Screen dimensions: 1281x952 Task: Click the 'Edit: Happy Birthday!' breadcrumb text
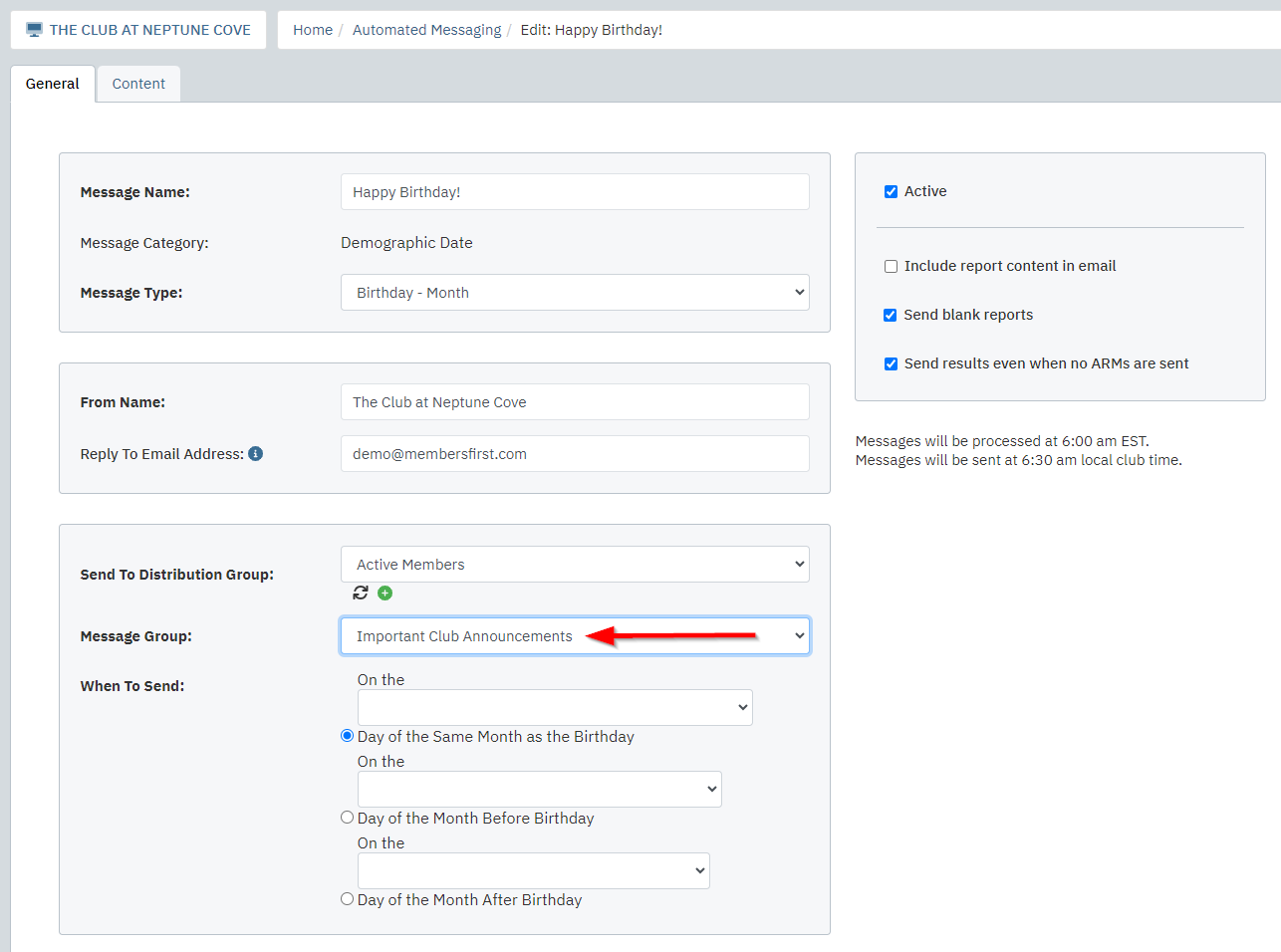(x=592, y=30)
